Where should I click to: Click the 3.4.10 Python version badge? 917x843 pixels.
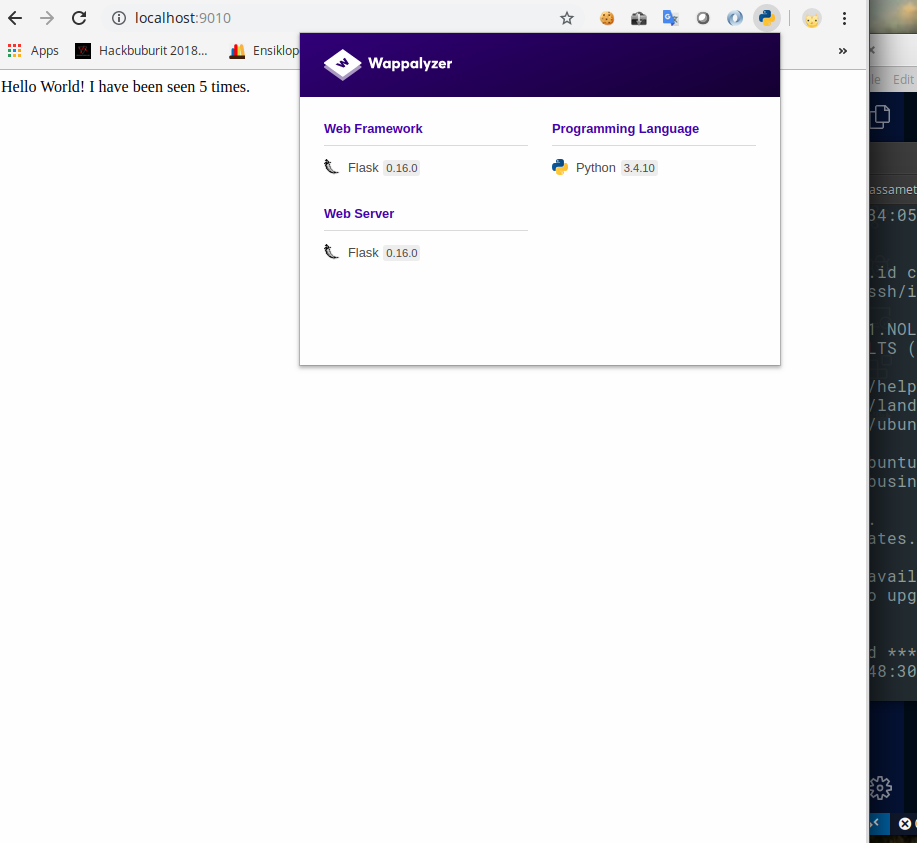[639, 168]
